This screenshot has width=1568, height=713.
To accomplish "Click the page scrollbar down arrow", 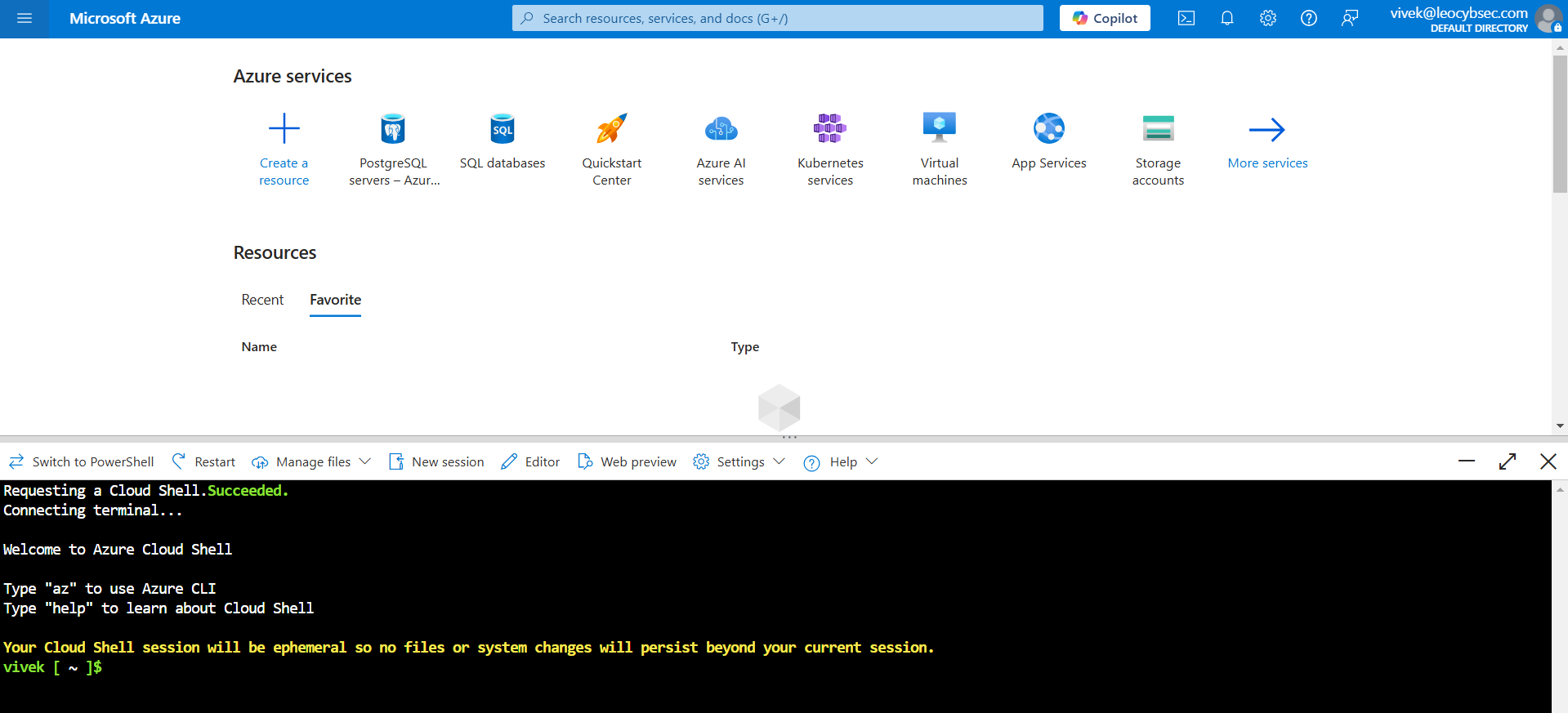I will pyautogui.click(x=1560, y=426).
